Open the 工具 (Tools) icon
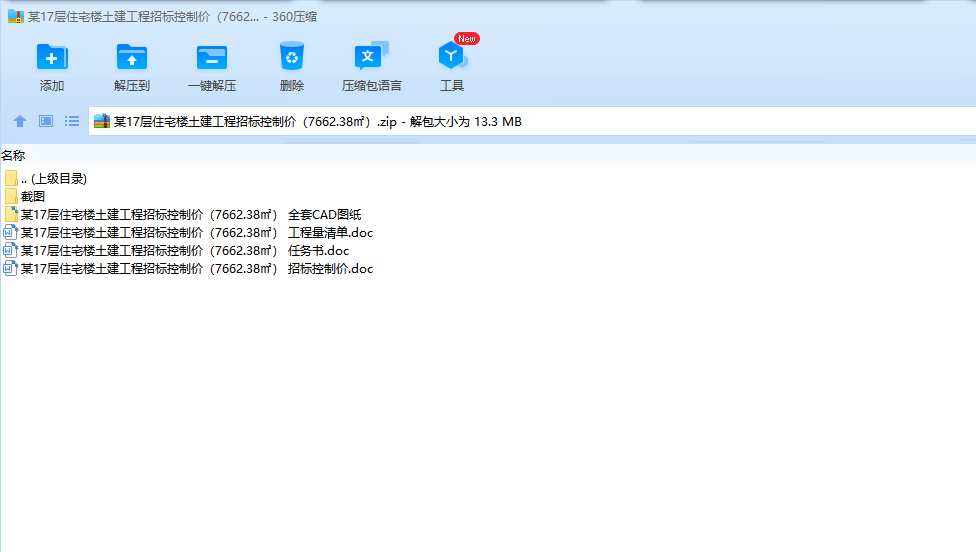 point(452,57)
